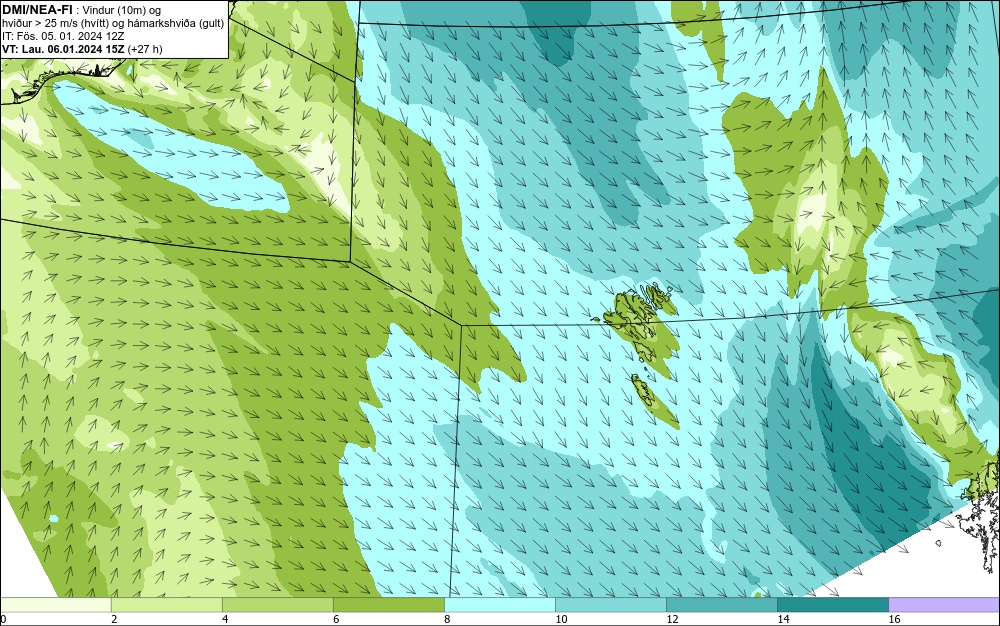The image size is (1000, 626).
Task: Click the legend scale label 6
Action: click(336, 619)
